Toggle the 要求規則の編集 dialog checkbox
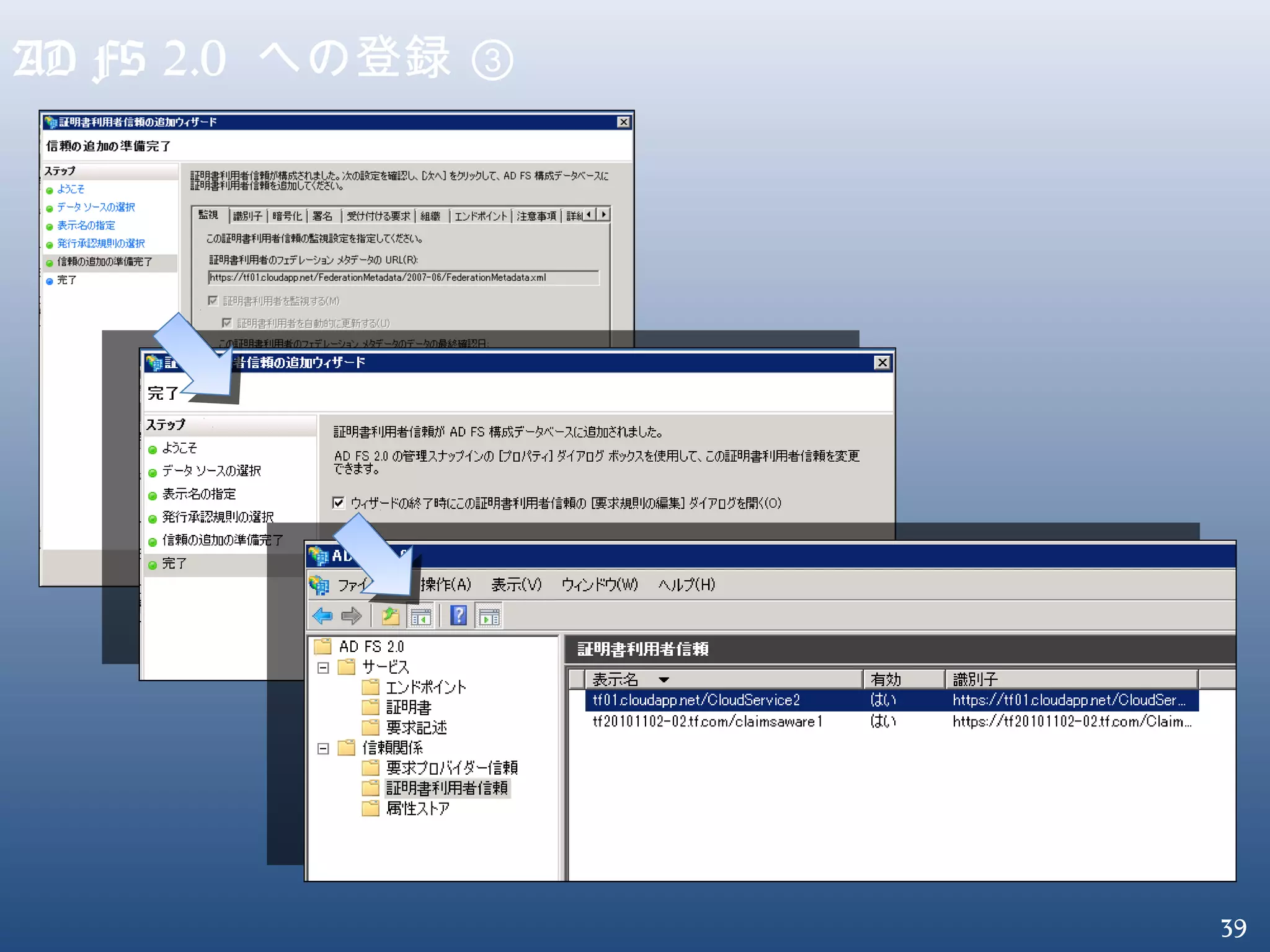The height and width of the screenshot is (952, 1270). point(339,503)
